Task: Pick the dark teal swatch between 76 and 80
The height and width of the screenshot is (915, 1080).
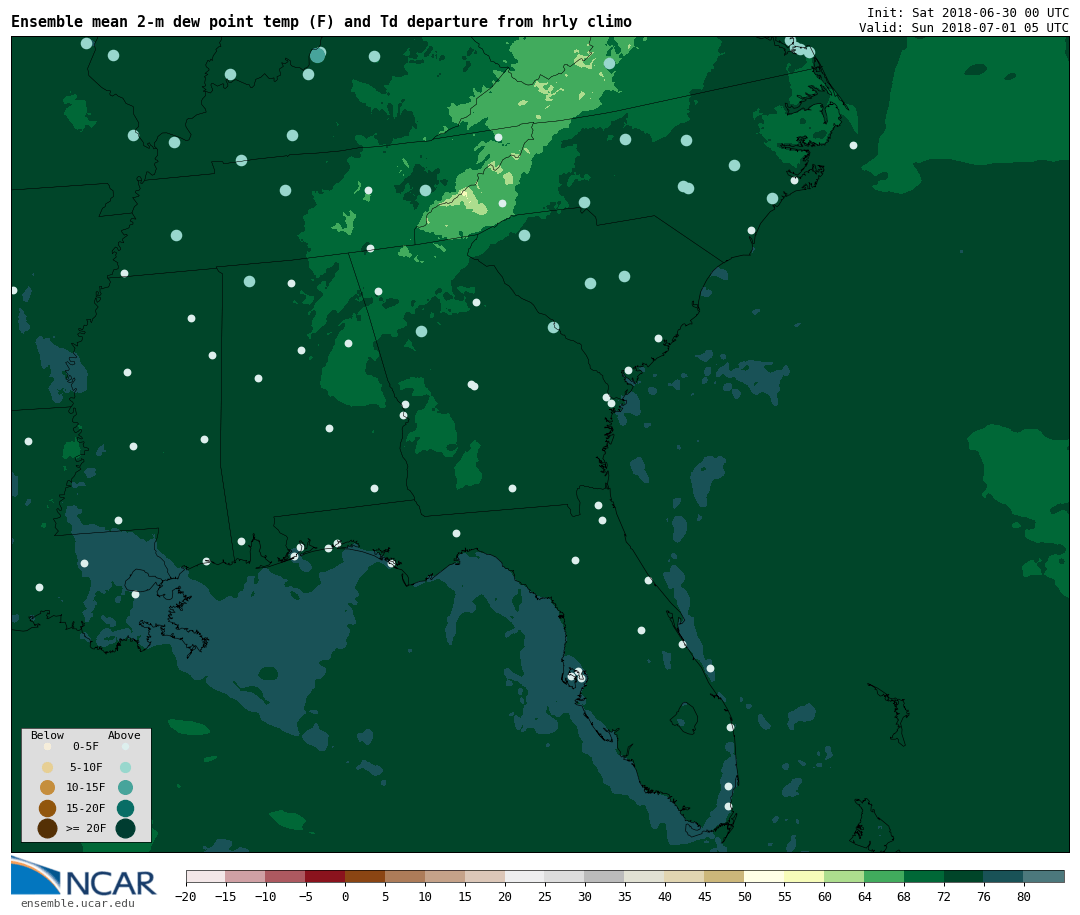Action: [x=1004, y=876]
